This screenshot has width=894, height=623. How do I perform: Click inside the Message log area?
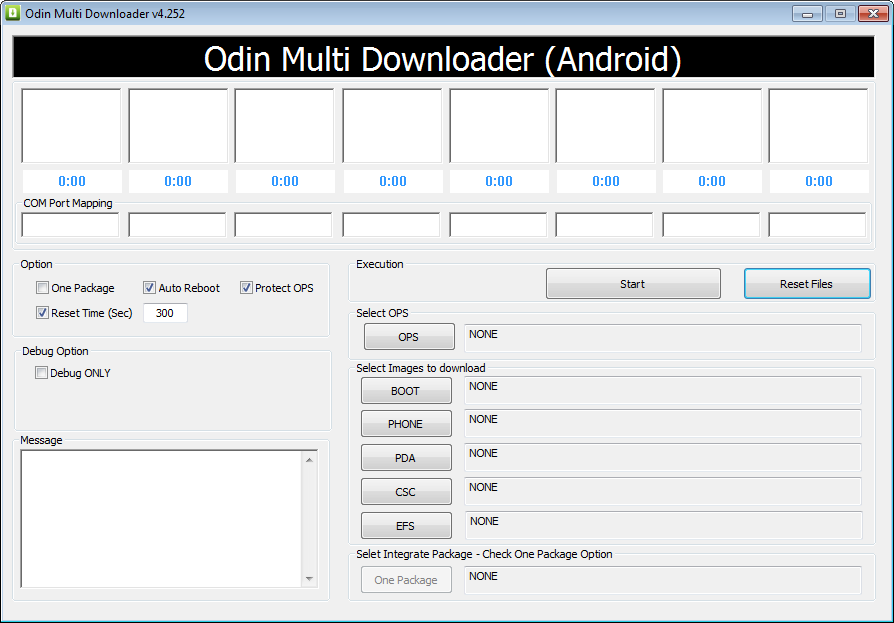(160, 518)
